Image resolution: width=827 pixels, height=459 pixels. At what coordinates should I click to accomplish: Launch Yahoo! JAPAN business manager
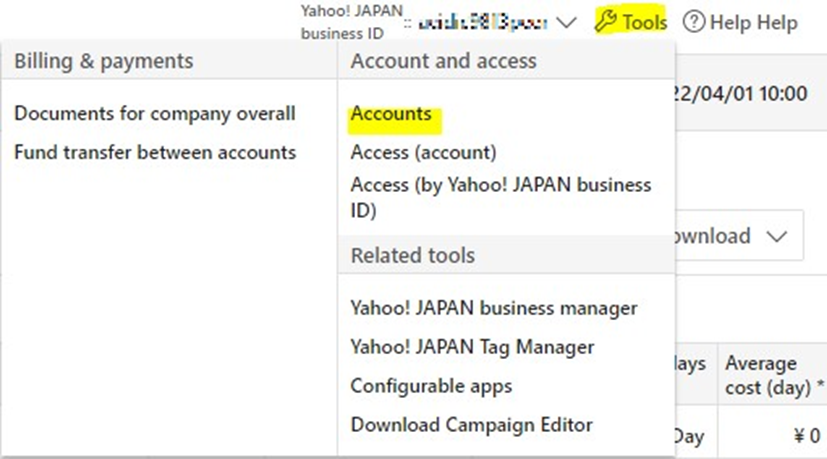pyautogui.click(x=494, y=308)
